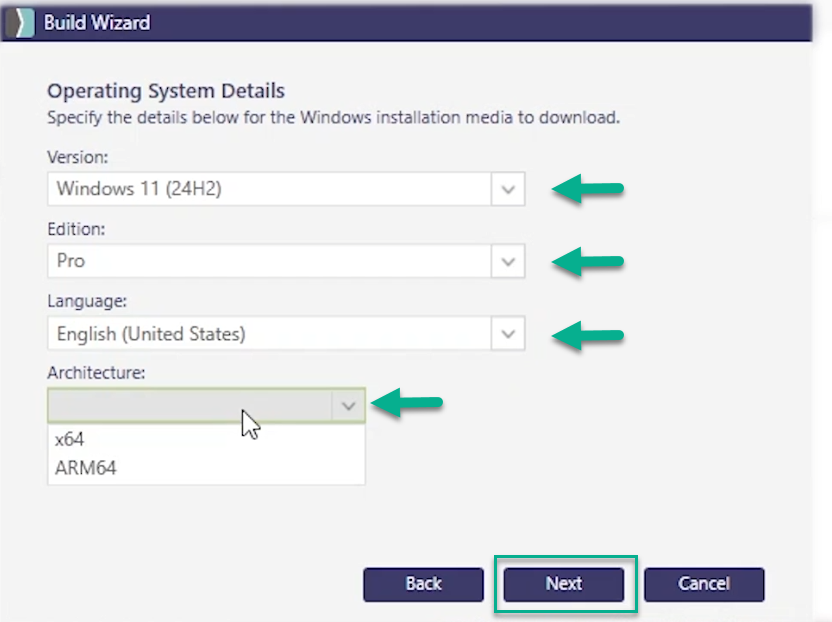Click the green arrow beside Edition

pos(588,261)
